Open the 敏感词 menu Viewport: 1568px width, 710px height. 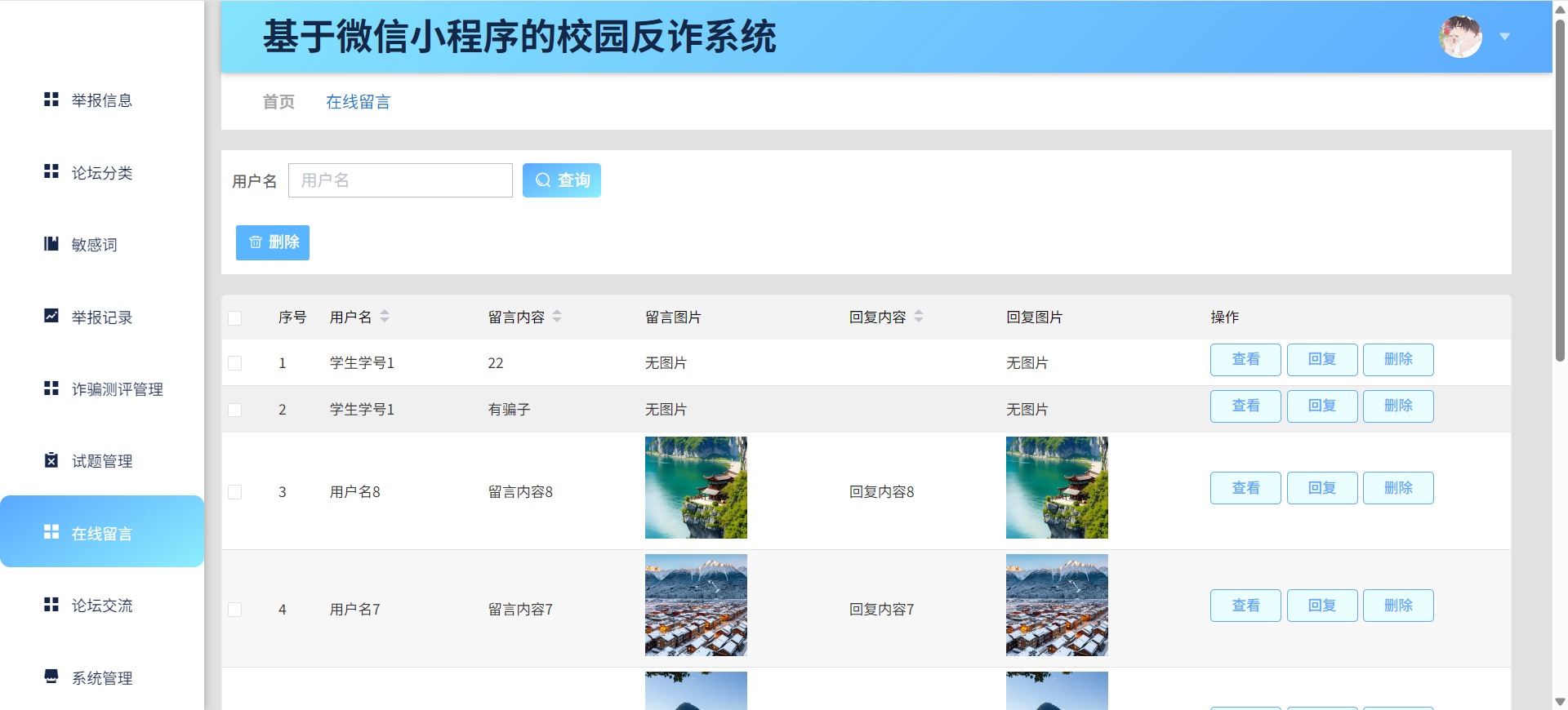[x=102, y=245]
